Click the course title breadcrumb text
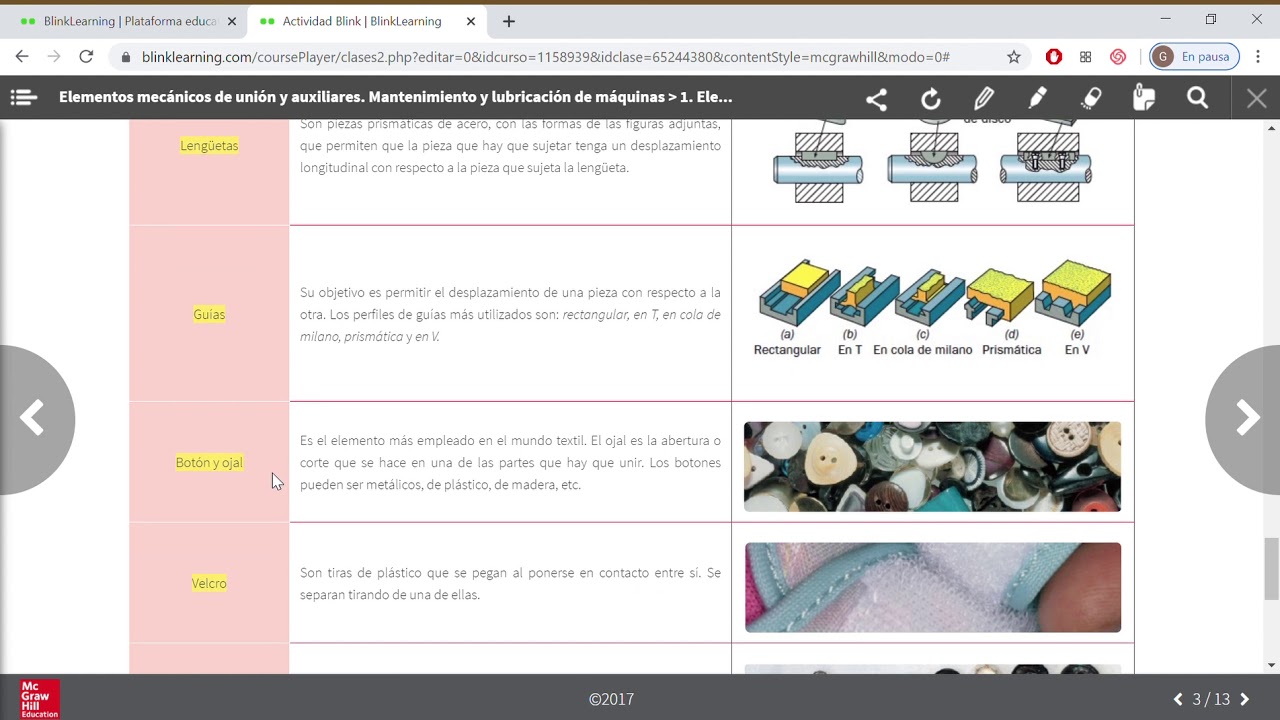This screenshot has height=720, width=1280. pos(396,97)
